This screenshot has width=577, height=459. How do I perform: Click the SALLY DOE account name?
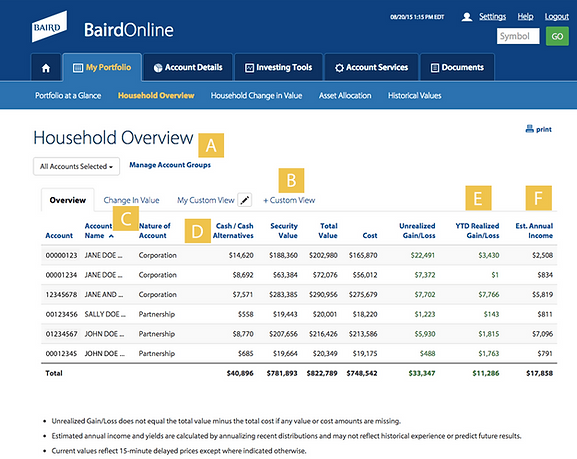click(x=105, y=314)
